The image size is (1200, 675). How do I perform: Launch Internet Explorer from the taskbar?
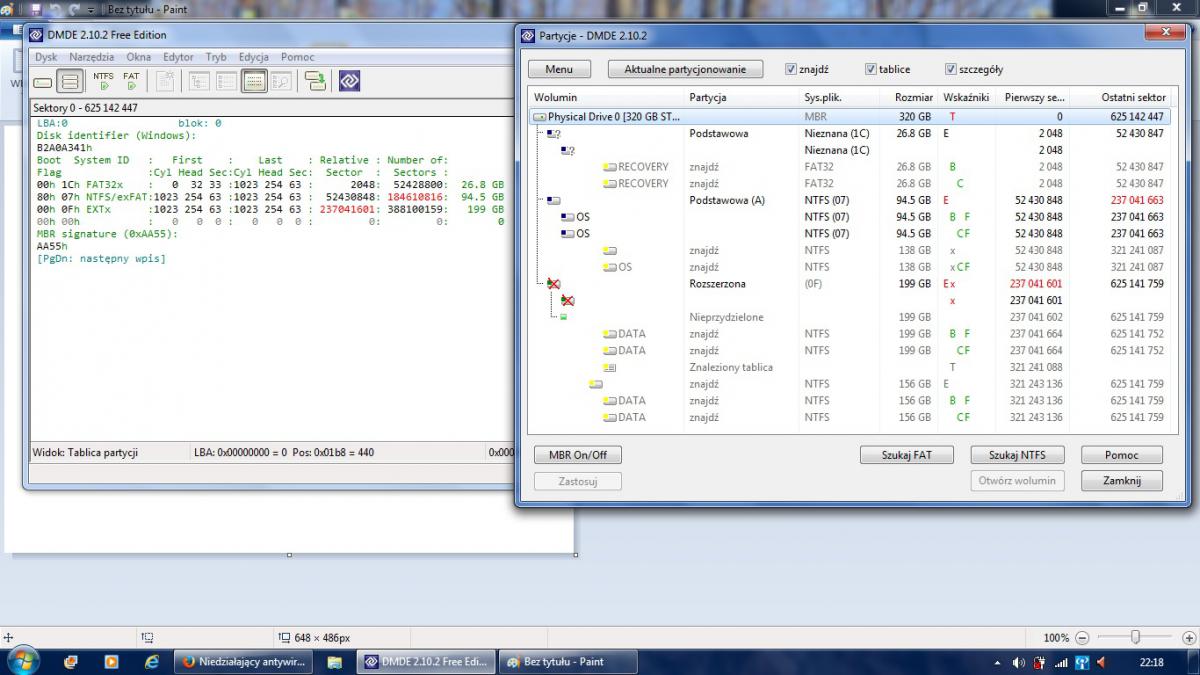(x=152, y=661)
